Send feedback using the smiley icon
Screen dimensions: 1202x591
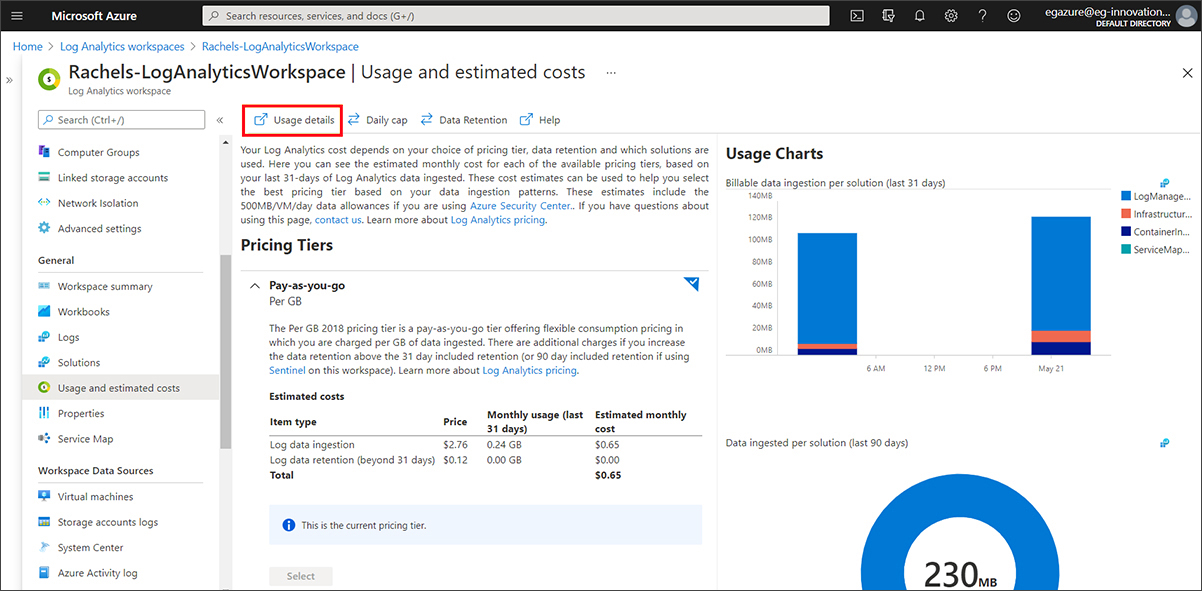(x=1014, y=16)
